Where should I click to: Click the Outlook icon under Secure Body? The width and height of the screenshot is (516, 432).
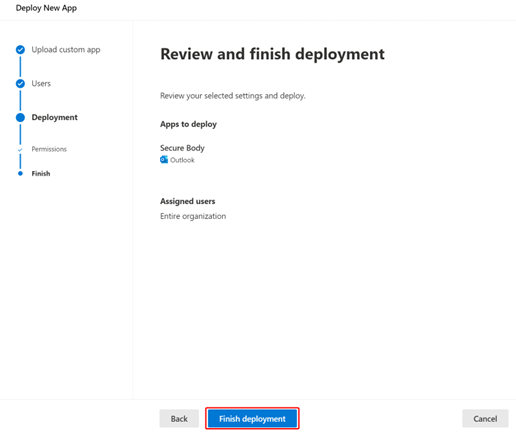[164, 160]
